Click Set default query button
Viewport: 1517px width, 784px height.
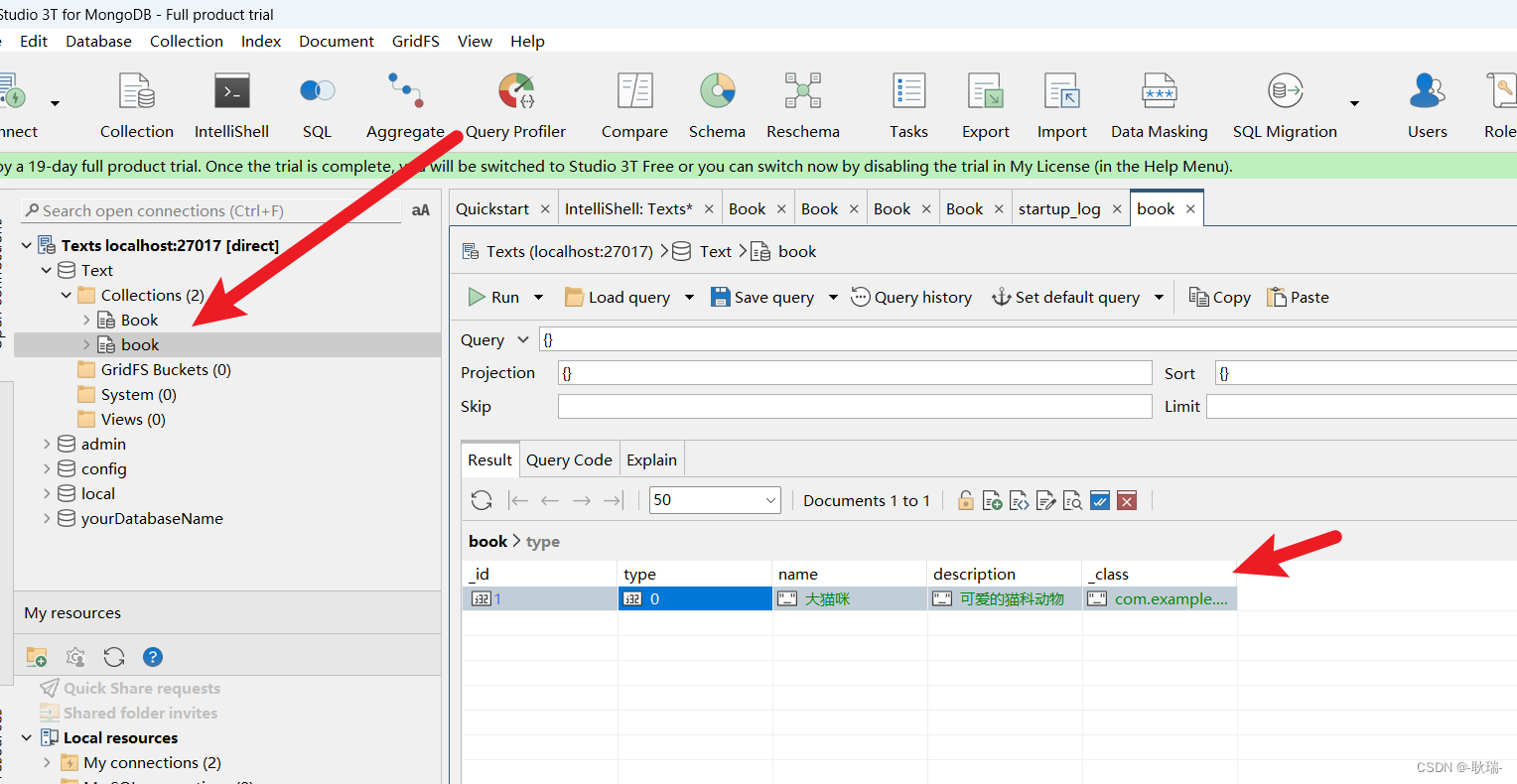[x=1065, y=297]
